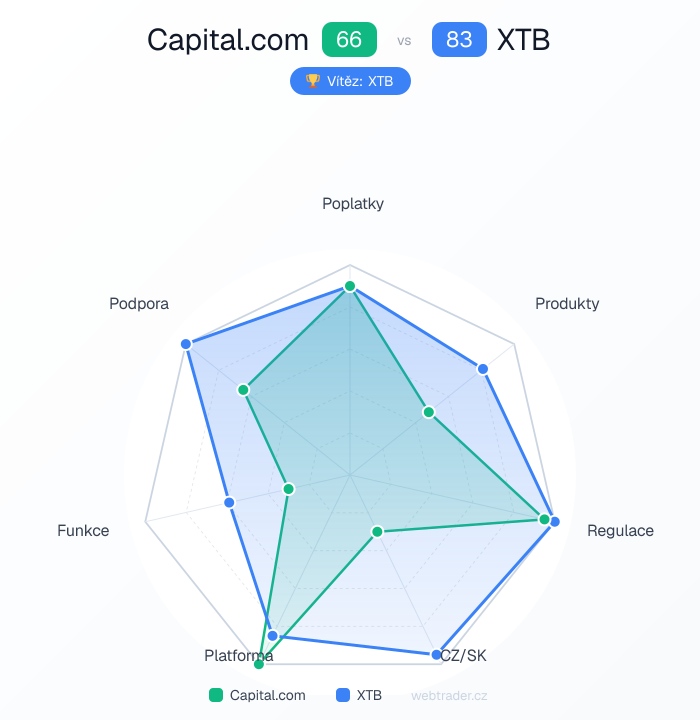Select XTB data point on Podpora axis
Screen dimensions: 700x720
tap(186, 344)
